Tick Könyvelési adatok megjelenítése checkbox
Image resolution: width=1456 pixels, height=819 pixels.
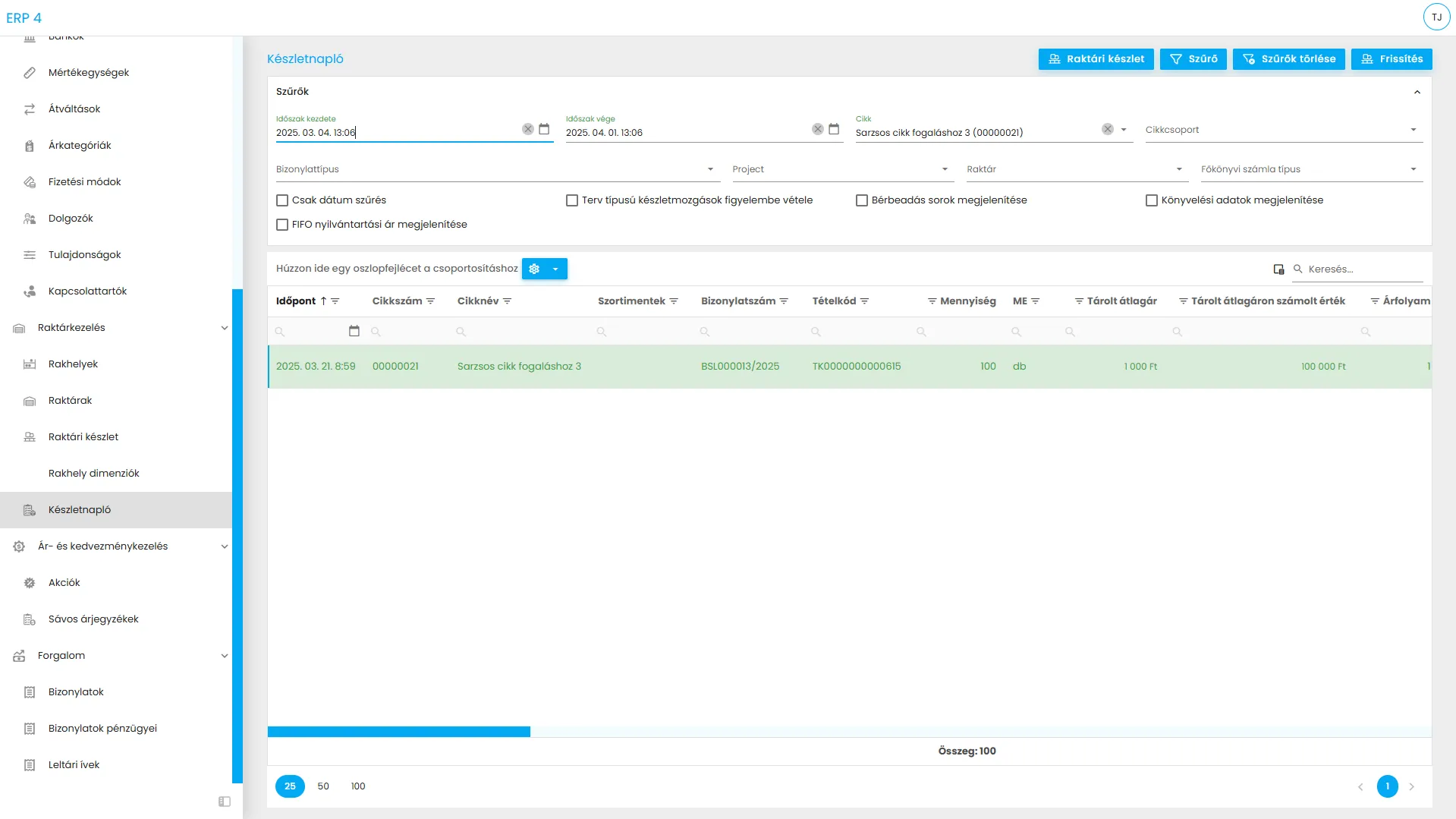pos(1151,200)
